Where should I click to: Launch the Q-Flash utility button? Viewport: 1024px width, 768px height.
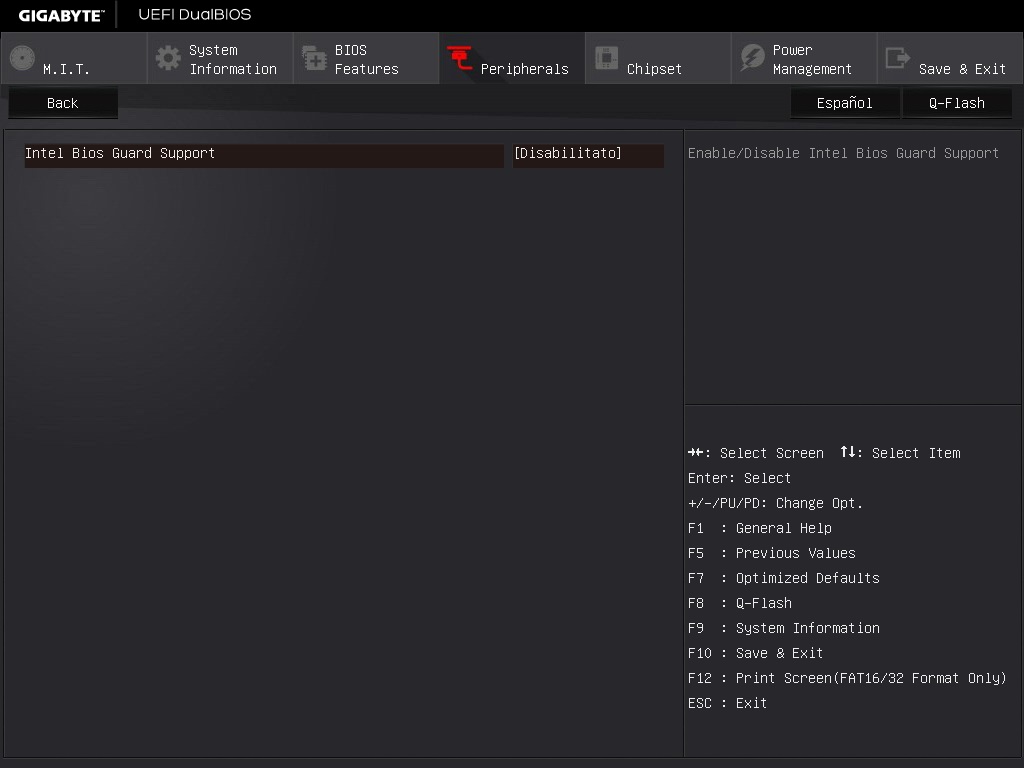click(956, 103)
